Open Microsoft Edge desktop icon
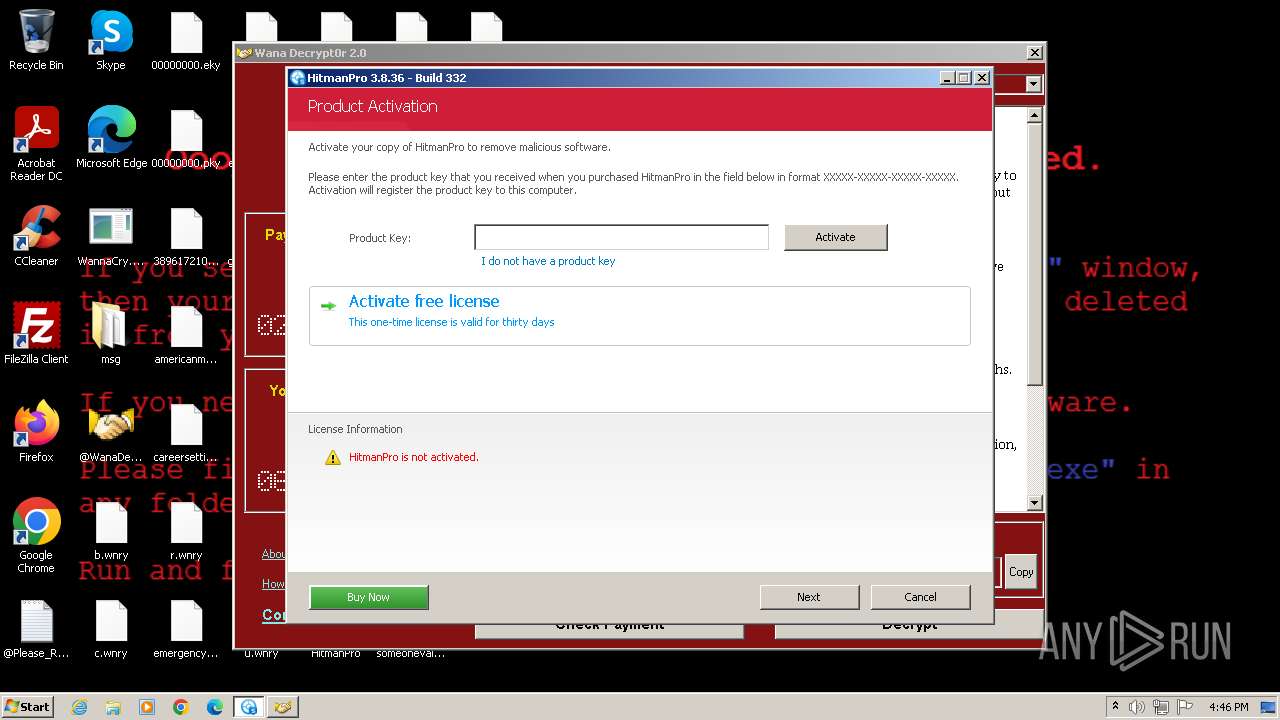 111,139
